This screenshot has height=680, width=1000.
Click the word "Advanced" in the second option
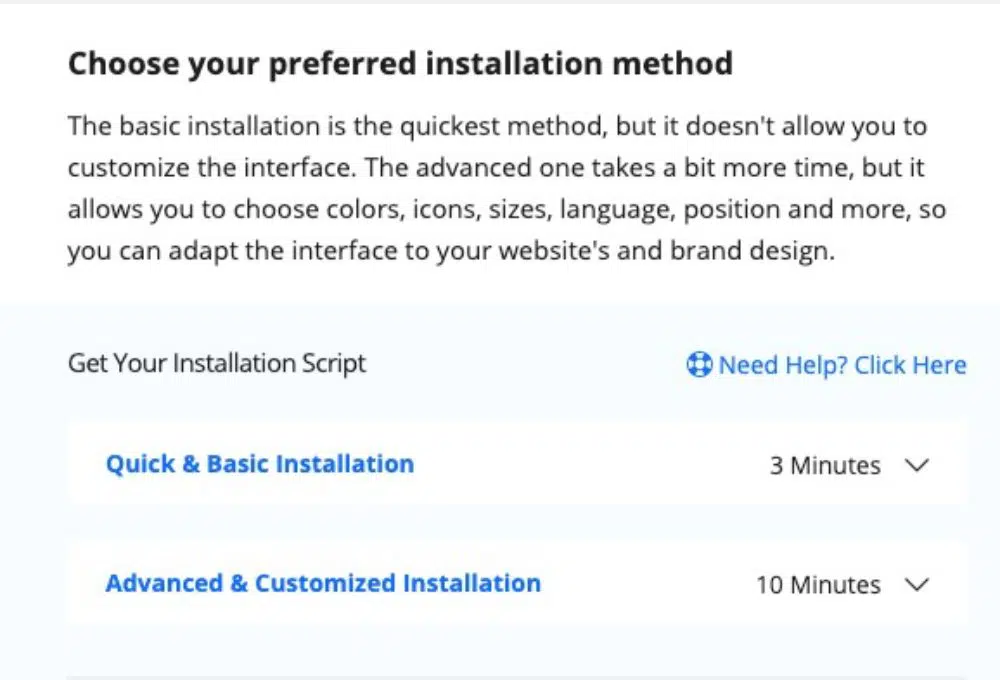[x=162, y=583]
